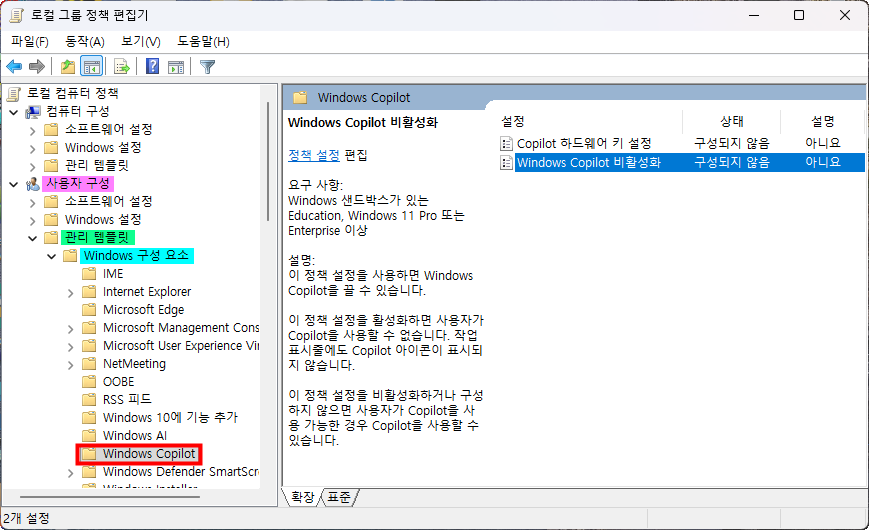The height and width of the screenshot is (530, 869).
Task: Expand 관리 템플릿 under 컴퓨터 구성
Action: (x=32, y=166)
